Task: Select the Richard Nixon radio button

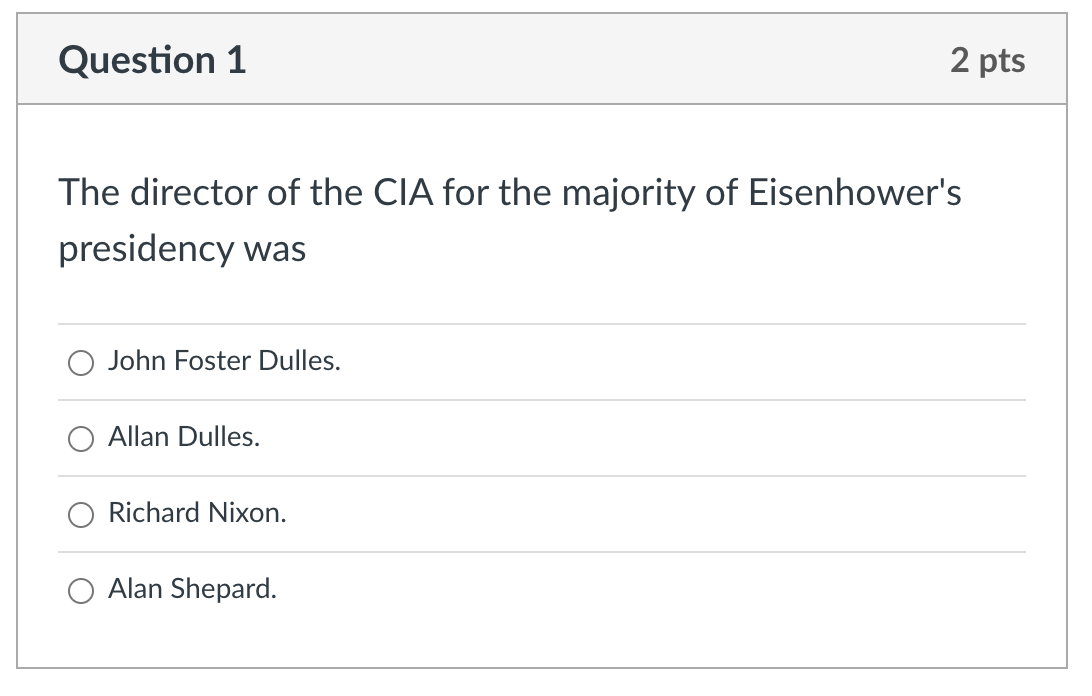Action: tap(81, 514)
